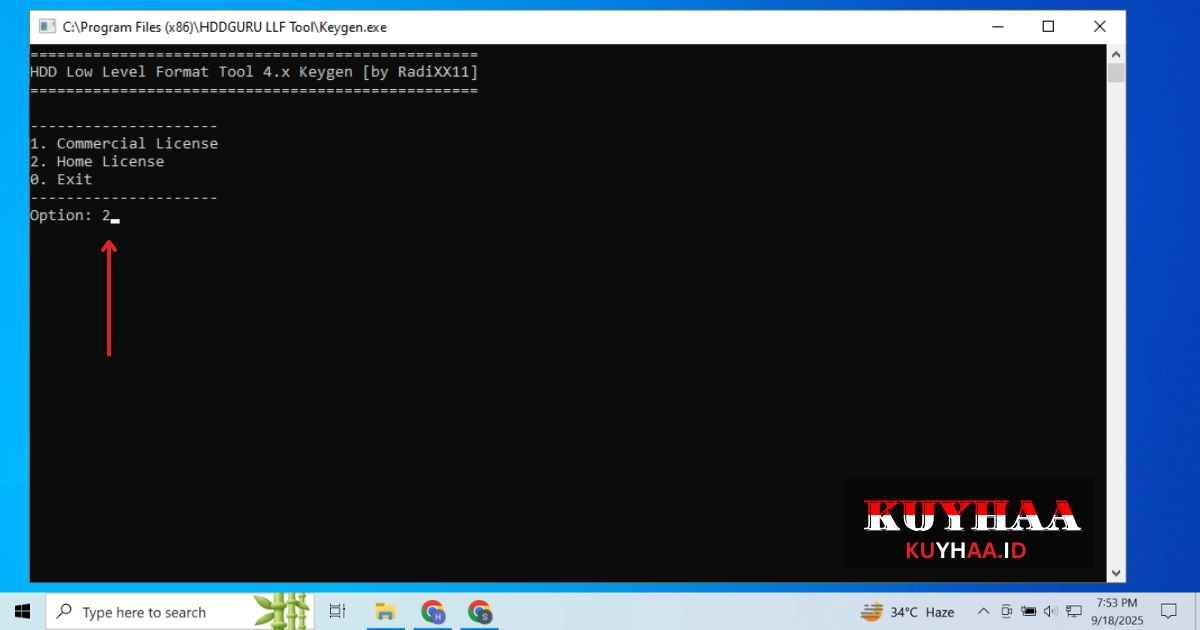Open the Chrome icon with H badge
1200x630 pixels.
coord(433,611)
